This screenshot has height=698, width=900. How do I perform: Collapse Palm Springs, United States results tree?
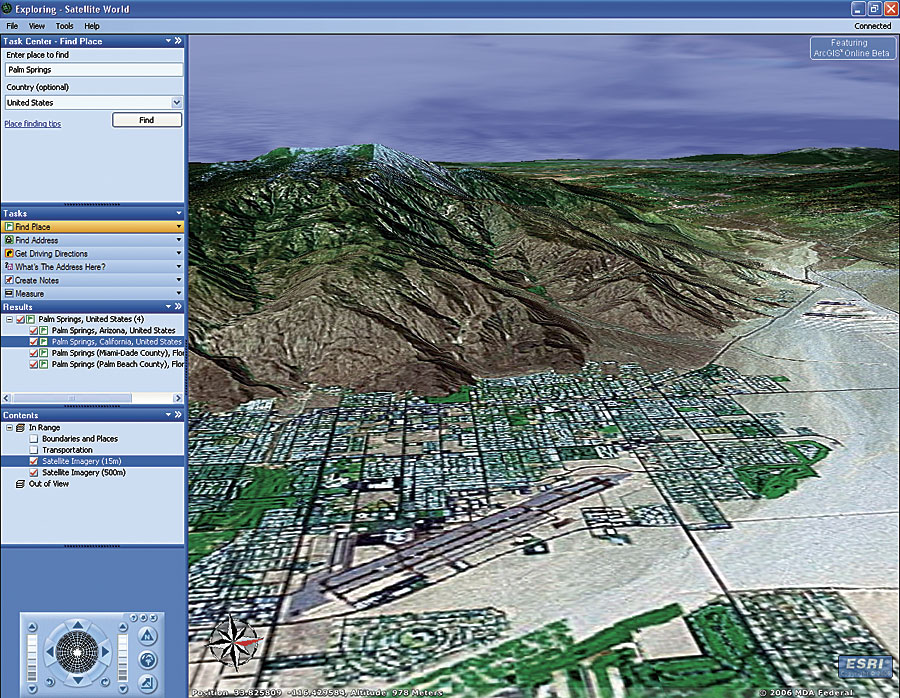click(x=9, y=319)
